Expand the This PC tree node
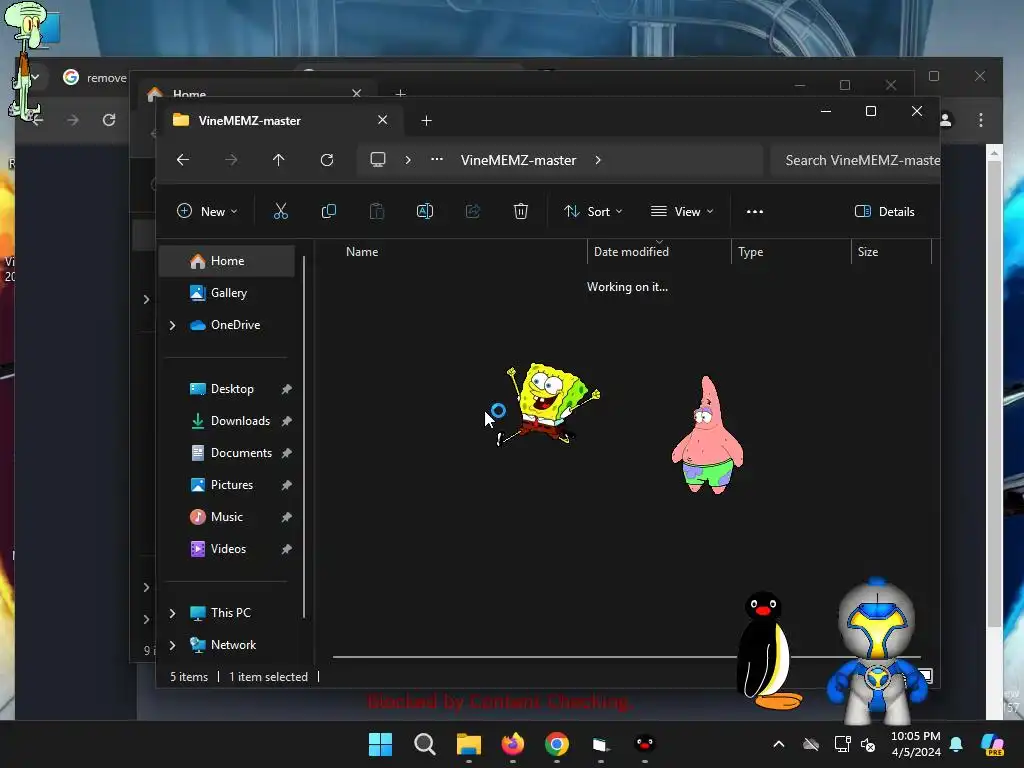 (x=172, y=613)
